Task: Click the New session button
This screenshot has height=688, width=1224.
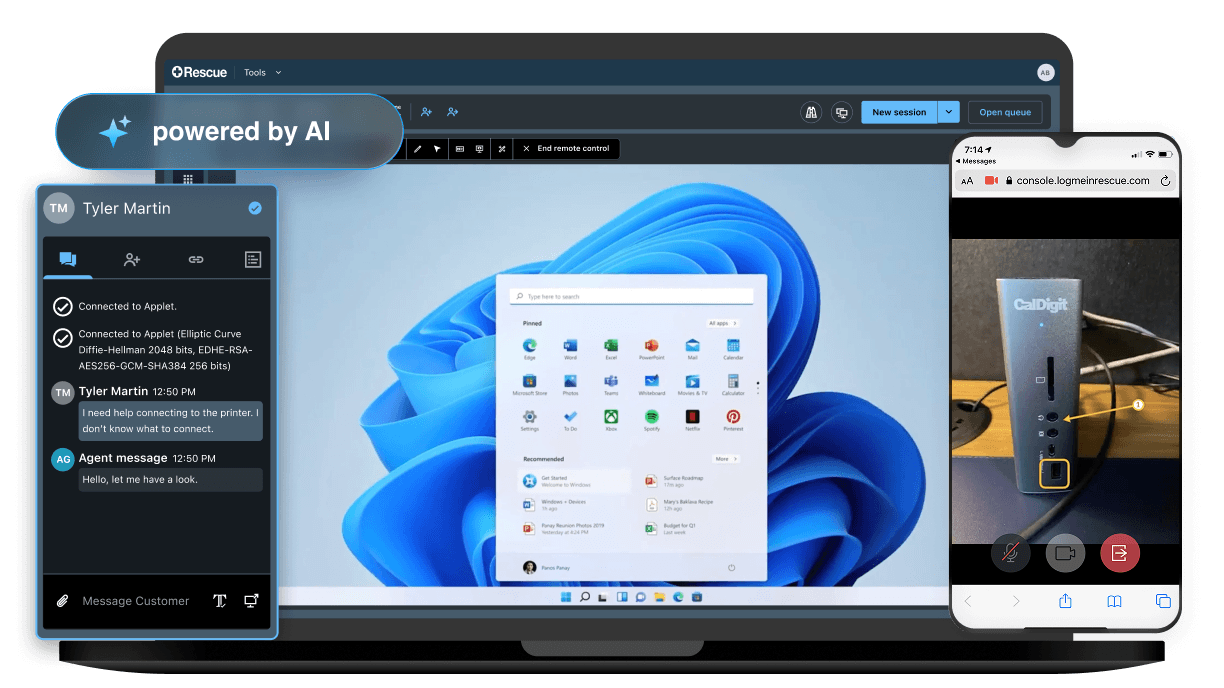Action: coord(899,112)
